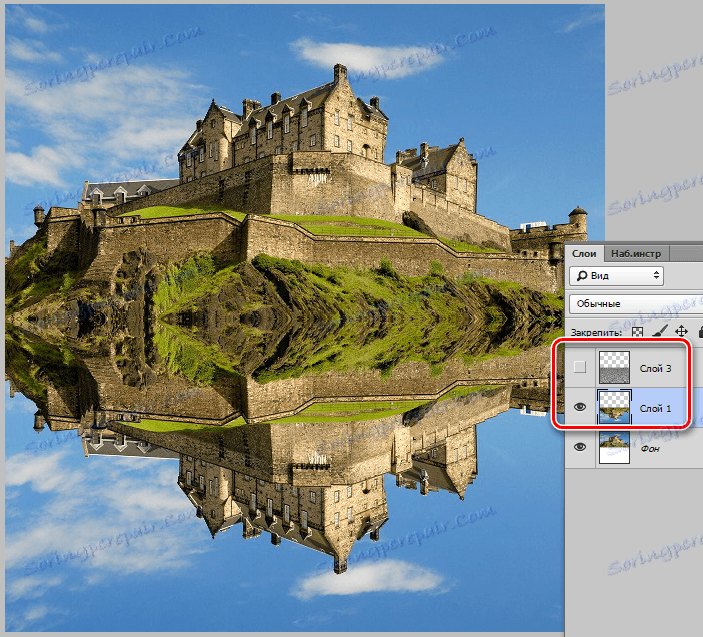Lock position move-arrows icon
This screenshot has height=637, width=703.
tap(681, 332)
